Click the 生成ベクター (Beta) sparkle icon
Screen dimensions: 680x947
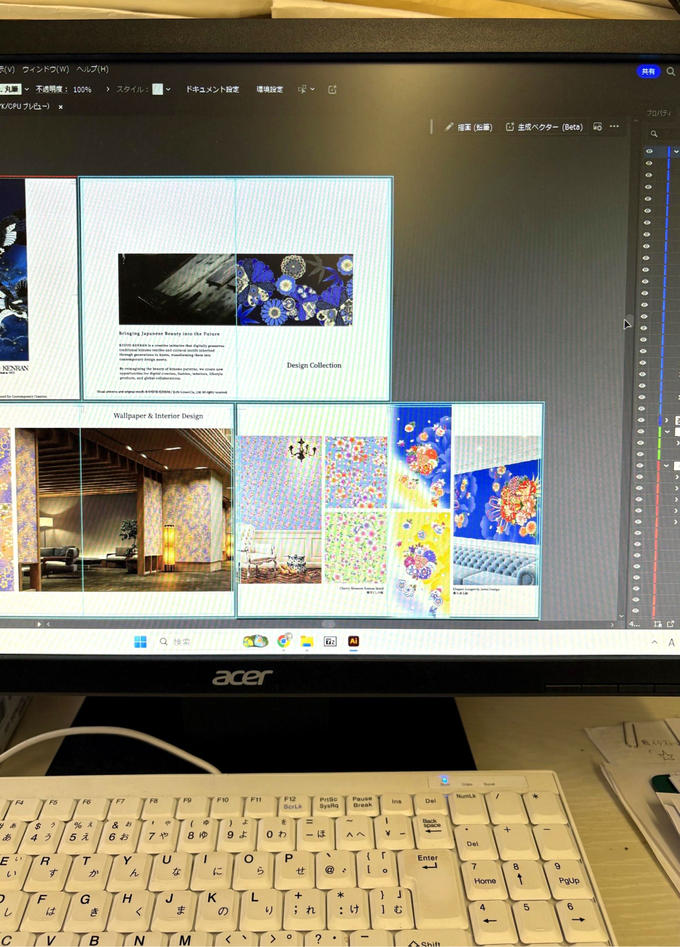[510, 127]
